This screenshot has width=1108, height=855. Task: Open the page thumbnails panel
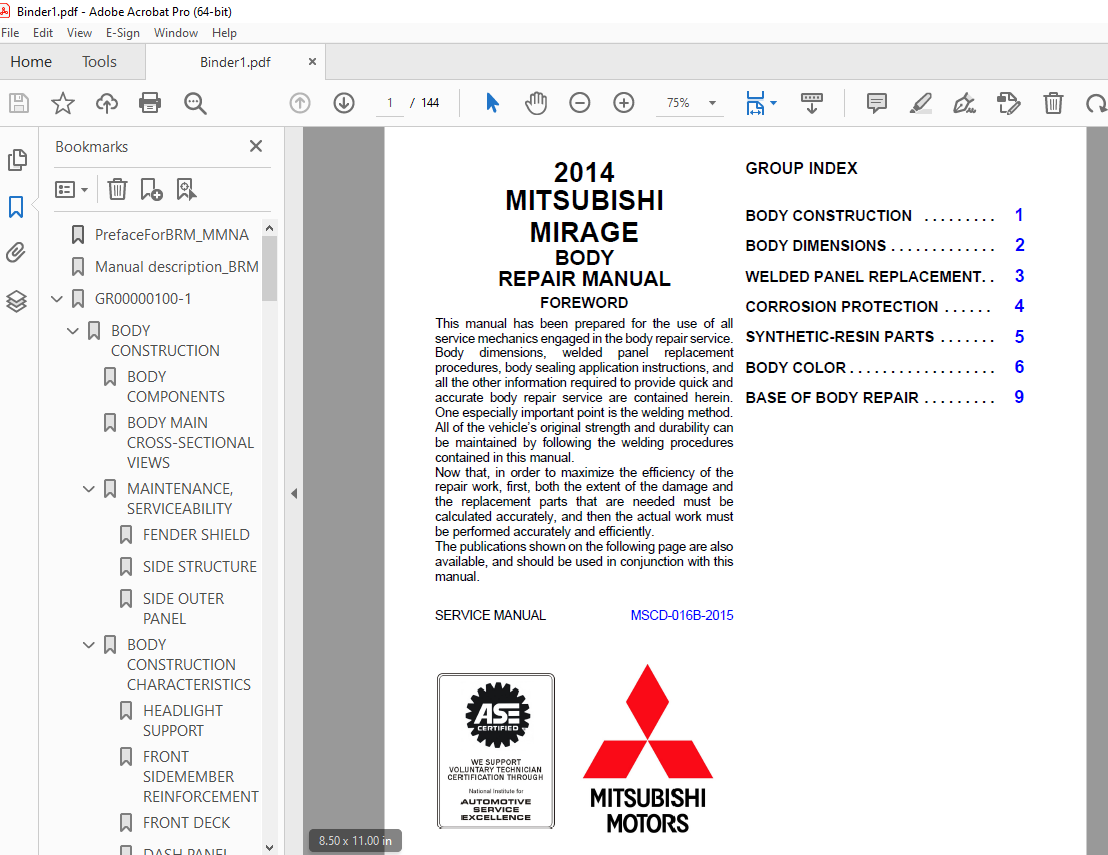(17, 160)
